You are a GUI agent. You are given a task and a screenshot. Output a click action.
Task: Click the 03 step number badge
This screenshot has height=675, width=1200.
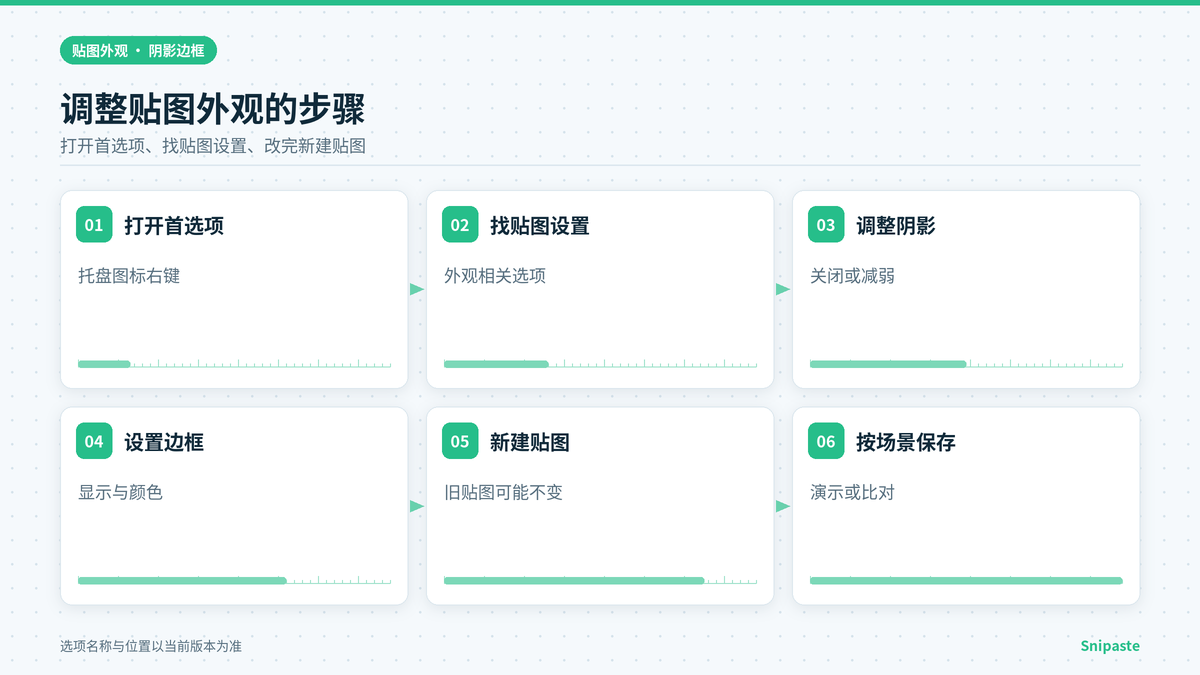click(x=826, y=225)
